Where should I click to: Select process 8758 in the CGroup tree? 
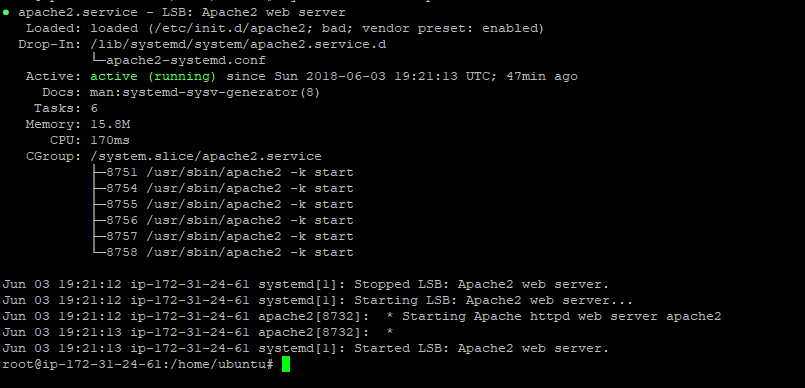(x=222, y=252)
